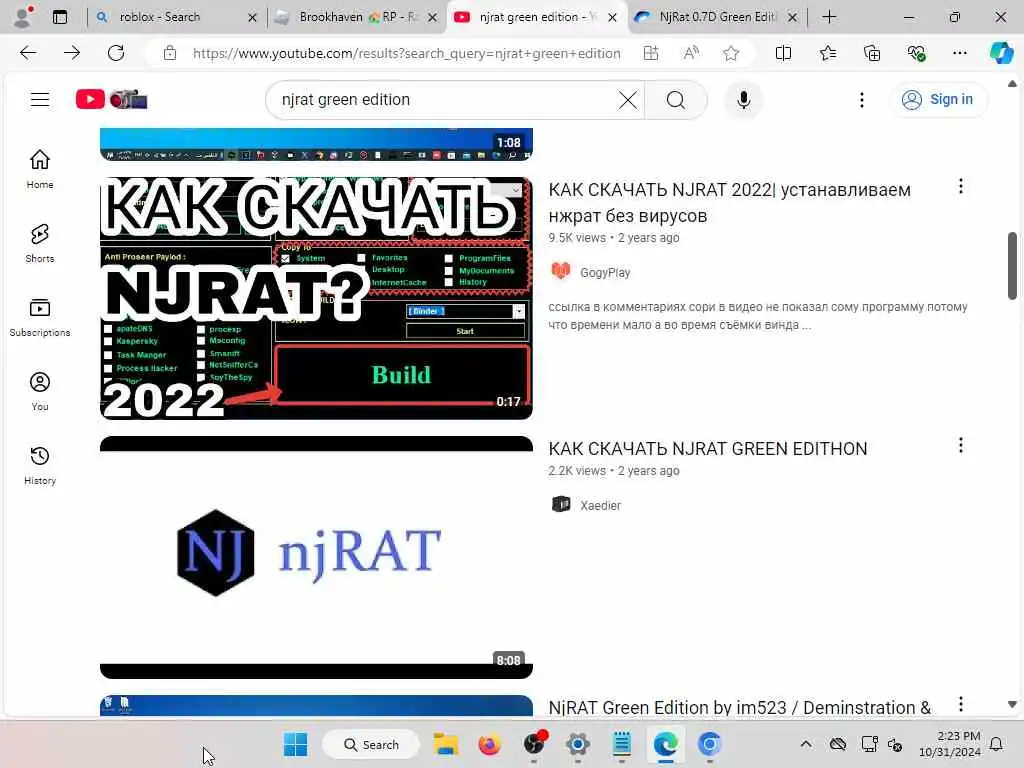The width and height of the screenshot is (1024, 768).
Task: Go back in the browser
Action: [28, 53]
